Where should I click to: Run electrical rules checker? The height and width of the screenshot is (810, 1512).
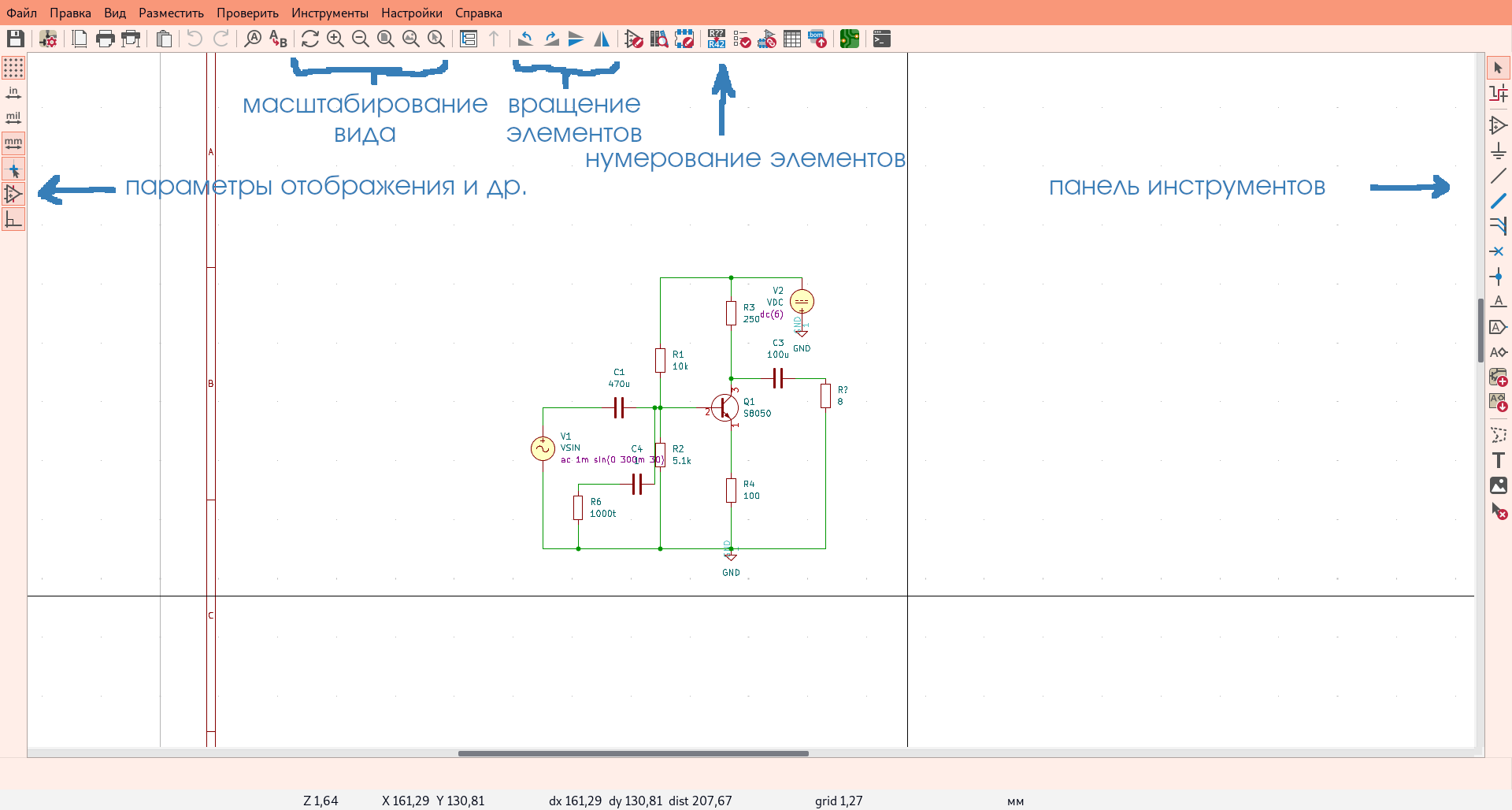coord(742,39)
